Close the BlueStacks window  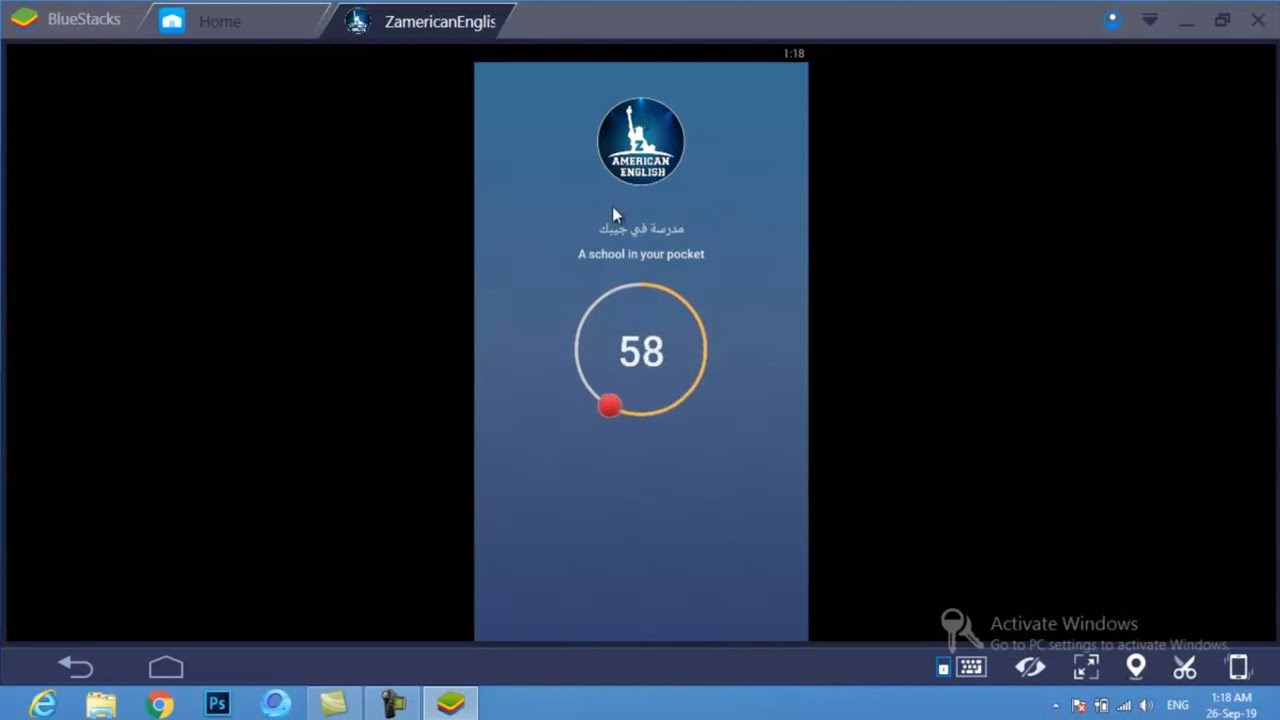pos(1256,20)
